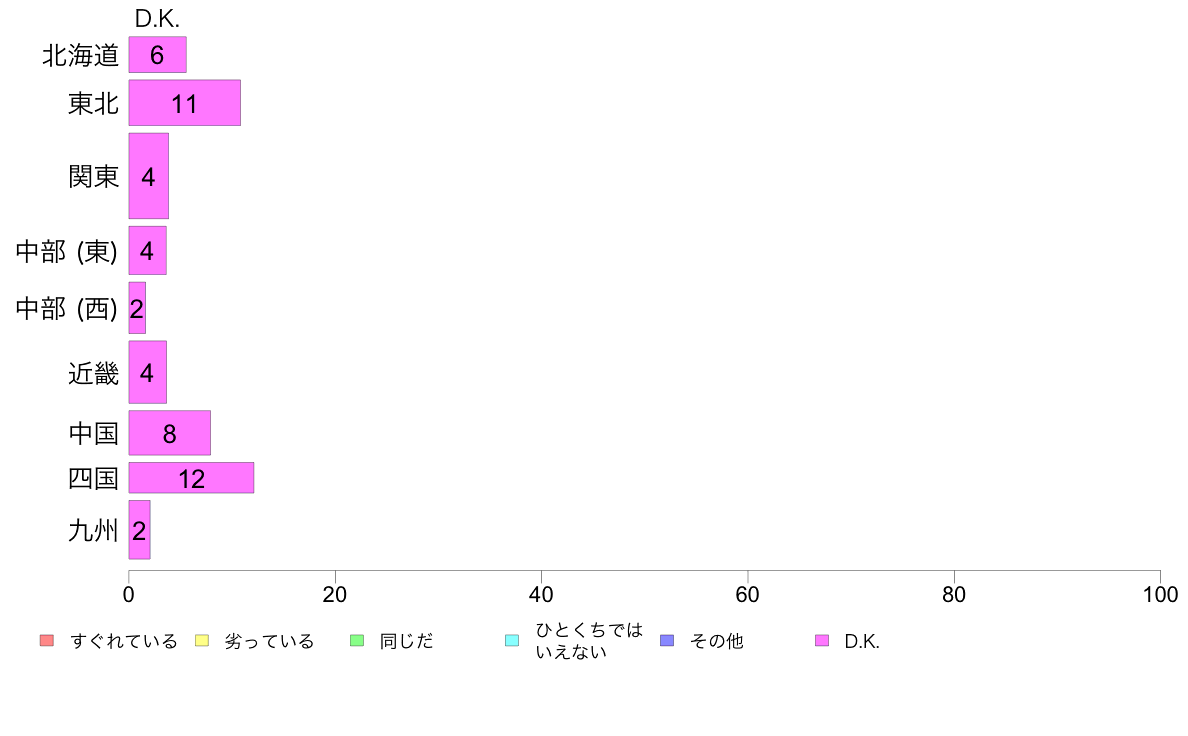Click the 中部 (西) row label
This screenshot has width=1188, height=736.
tap(67, 308)
